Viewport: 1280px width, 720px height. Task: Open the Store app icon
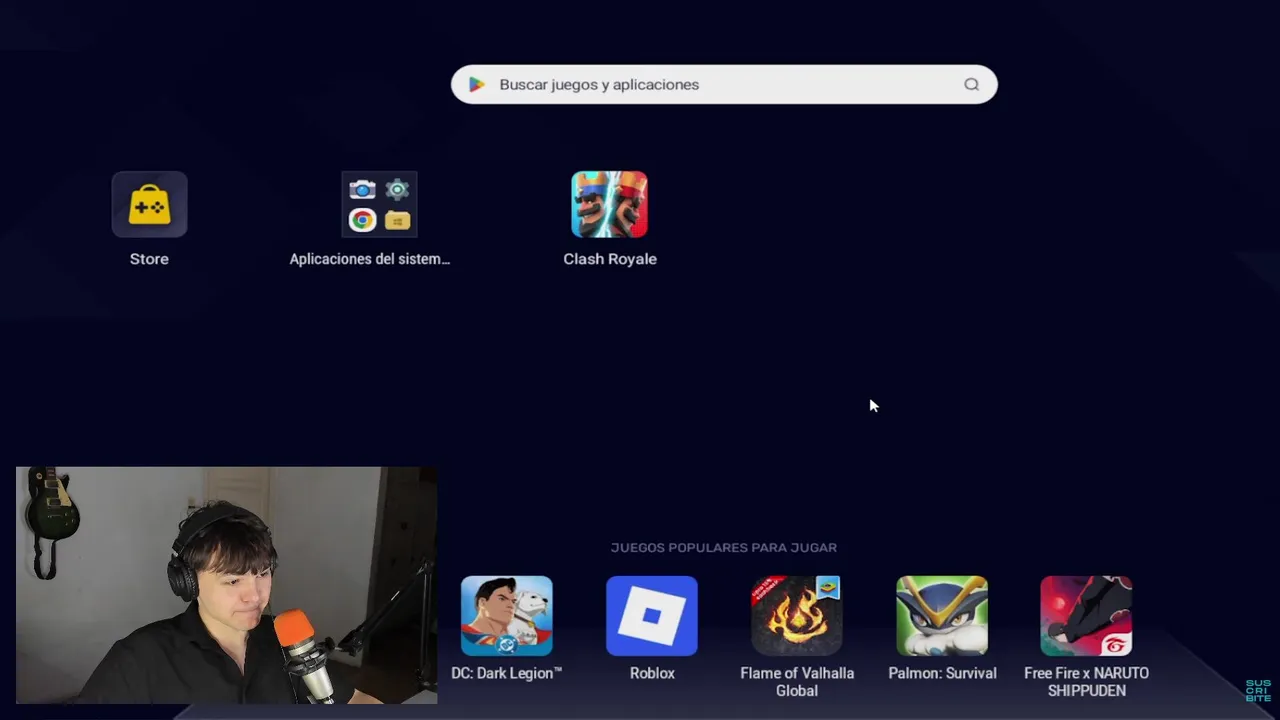click(149, 204)
